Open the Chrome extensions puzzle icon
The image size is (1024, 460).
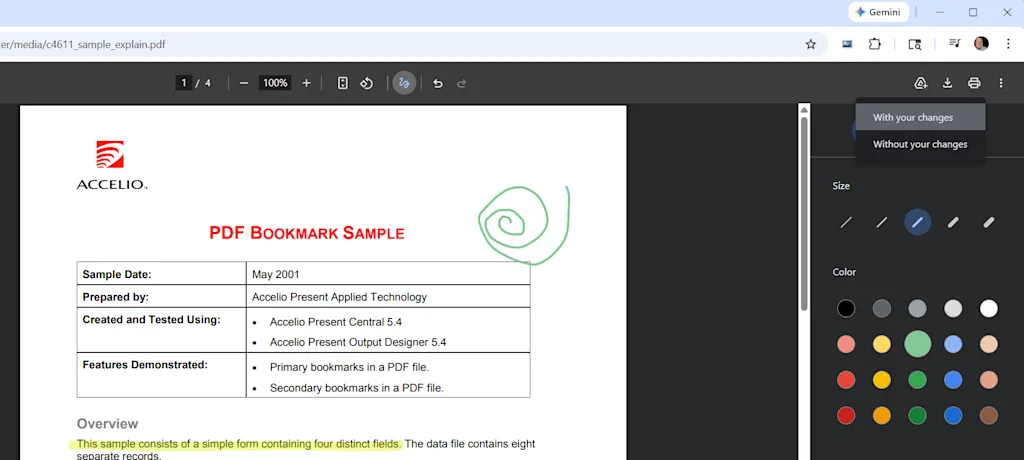pyautogui.click(x=875, y=44)
